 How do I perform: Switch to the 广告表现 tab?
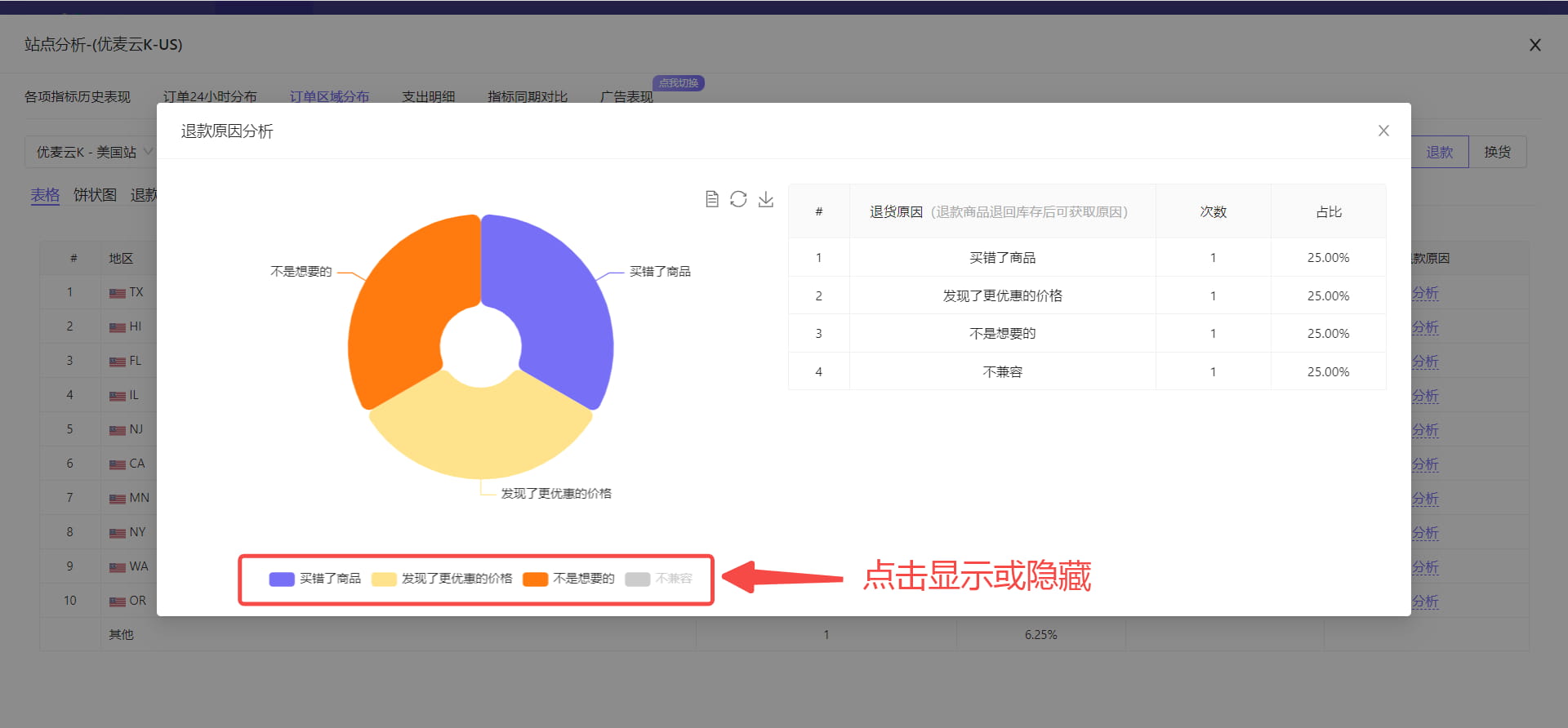(626, 96)
